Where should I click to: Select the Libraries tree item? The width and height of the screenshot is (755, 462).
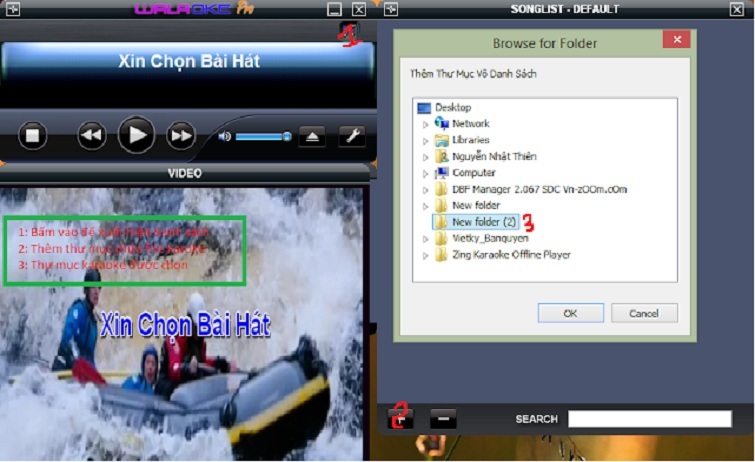click(x=470, y=140)
